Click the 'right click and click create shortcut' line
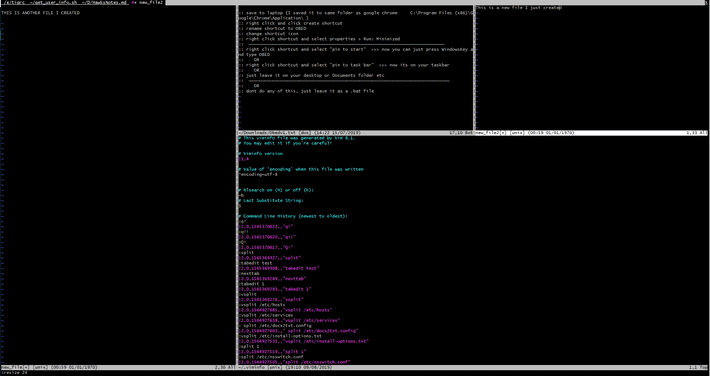The width and height of the screenshot is (710, 376). pyautogui.click(x=291, y=23)
